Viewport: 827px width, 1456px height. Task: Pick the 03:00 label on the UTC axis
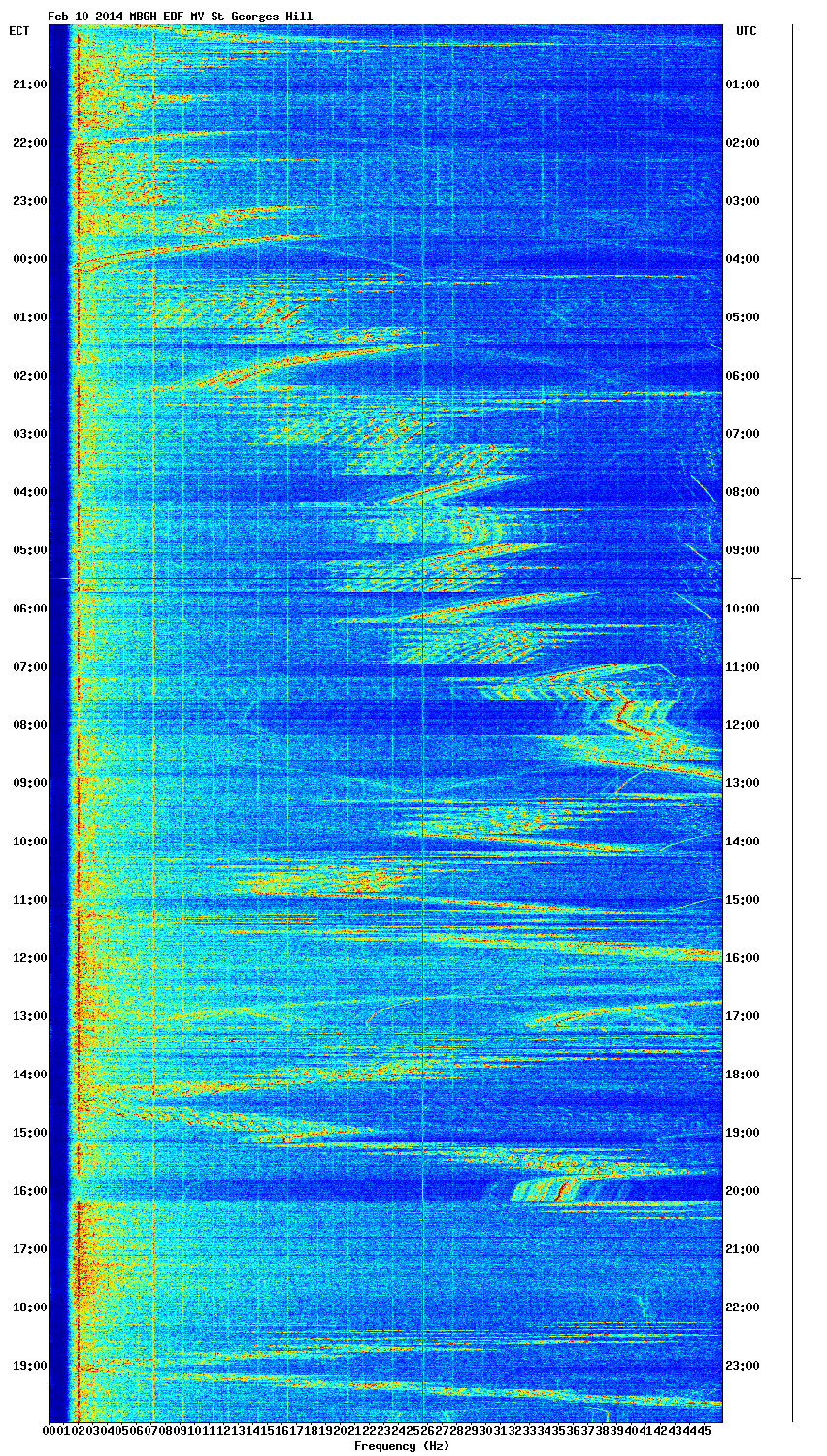coord(743,201)
